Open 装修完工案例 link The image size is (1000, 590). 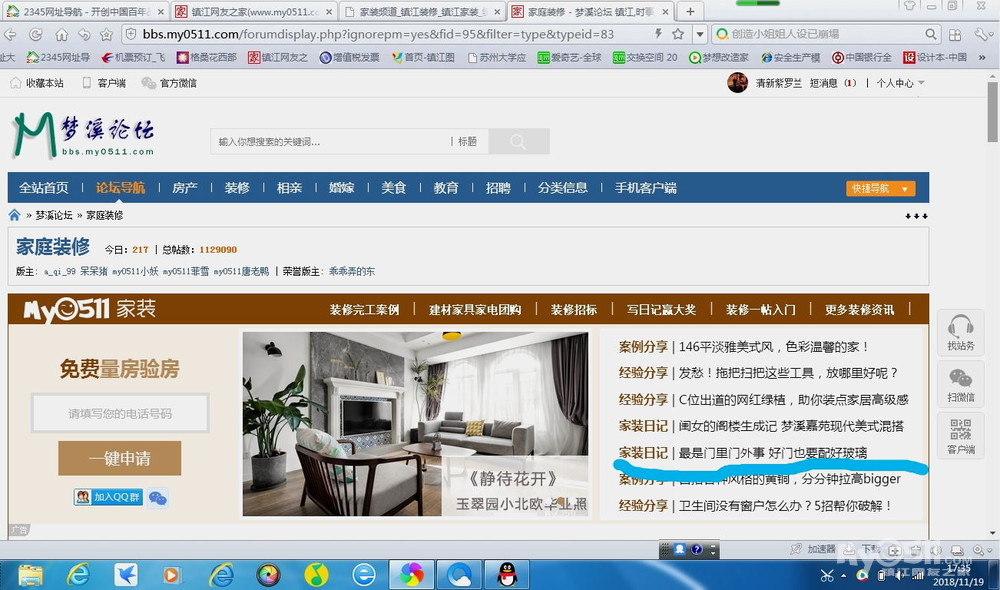(364, 309)
